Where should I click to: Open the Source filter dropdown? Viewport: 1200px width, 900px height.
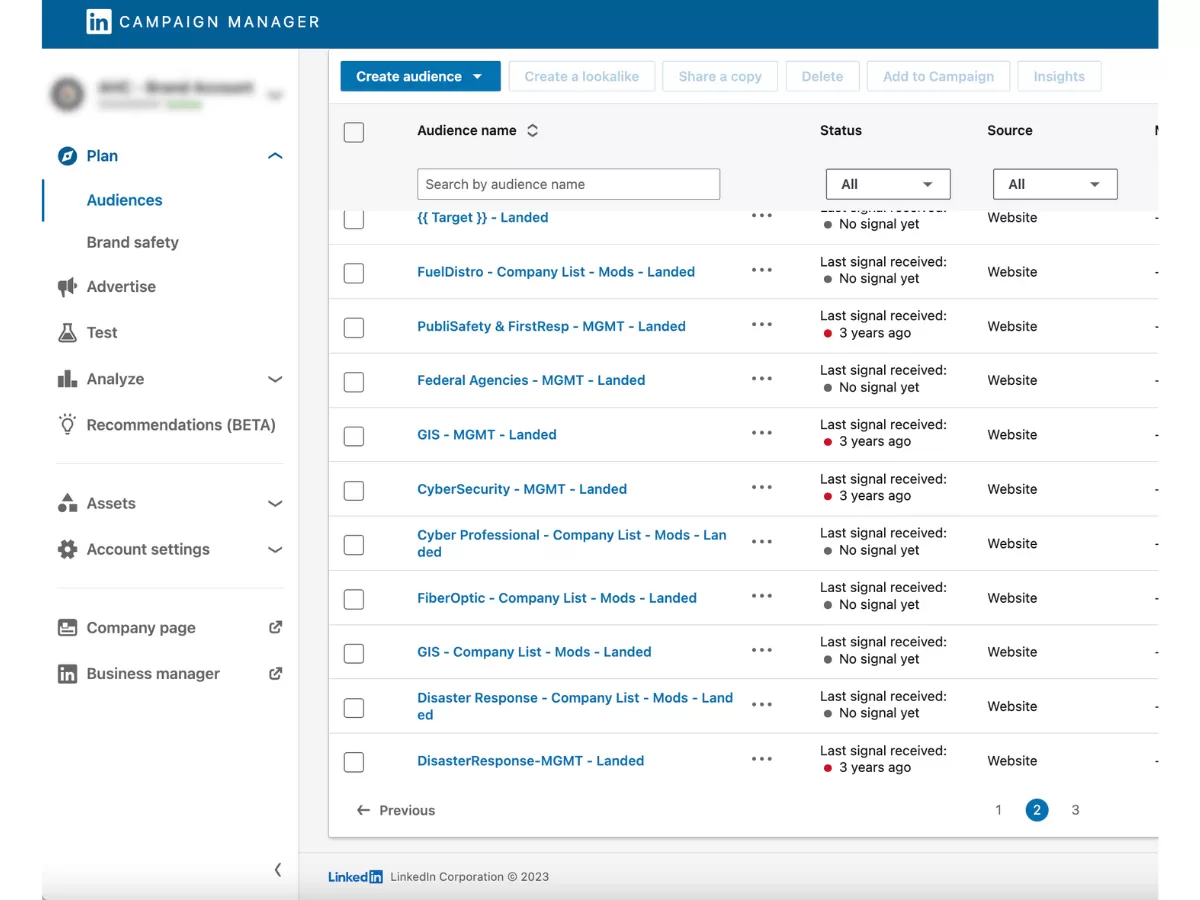[1054, 184]
